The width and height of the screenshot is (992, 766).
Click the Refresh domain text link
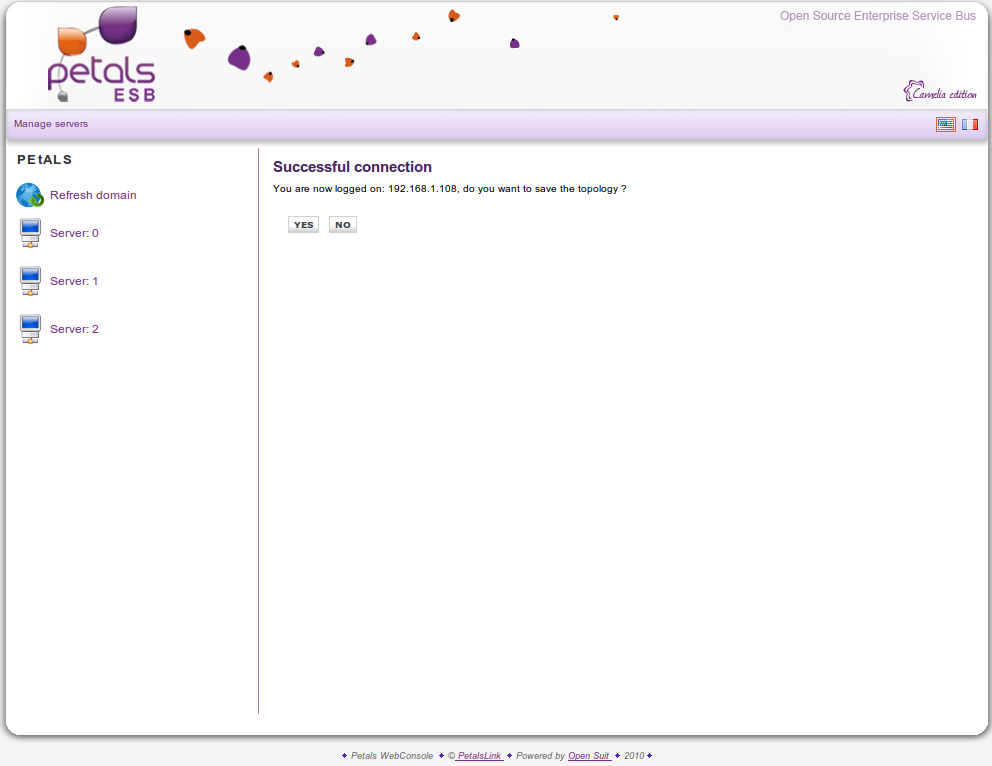tap(93, 195)
